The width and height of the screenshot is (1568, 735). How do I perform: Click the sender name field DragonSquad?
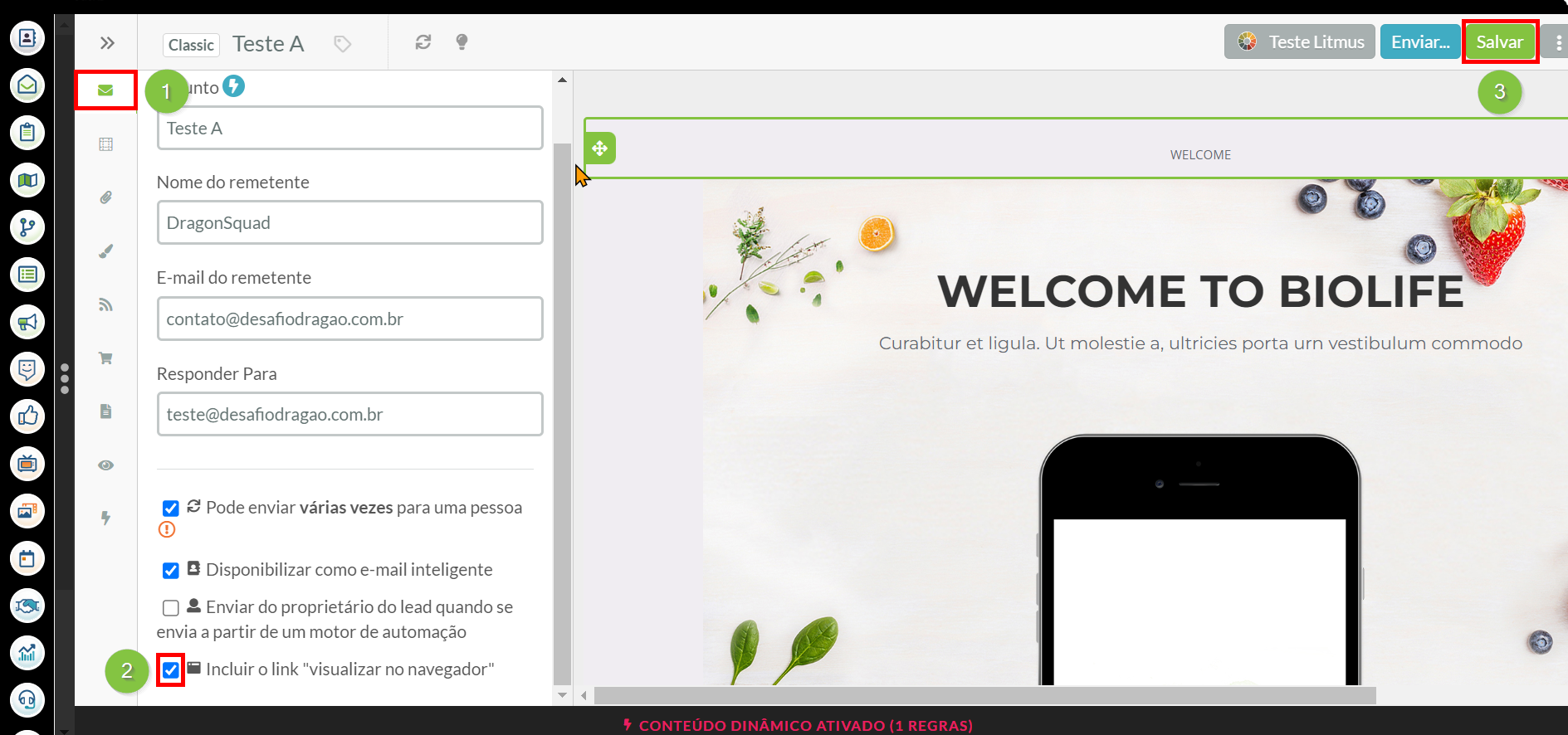pyautogui.click(x=350, y=223)
